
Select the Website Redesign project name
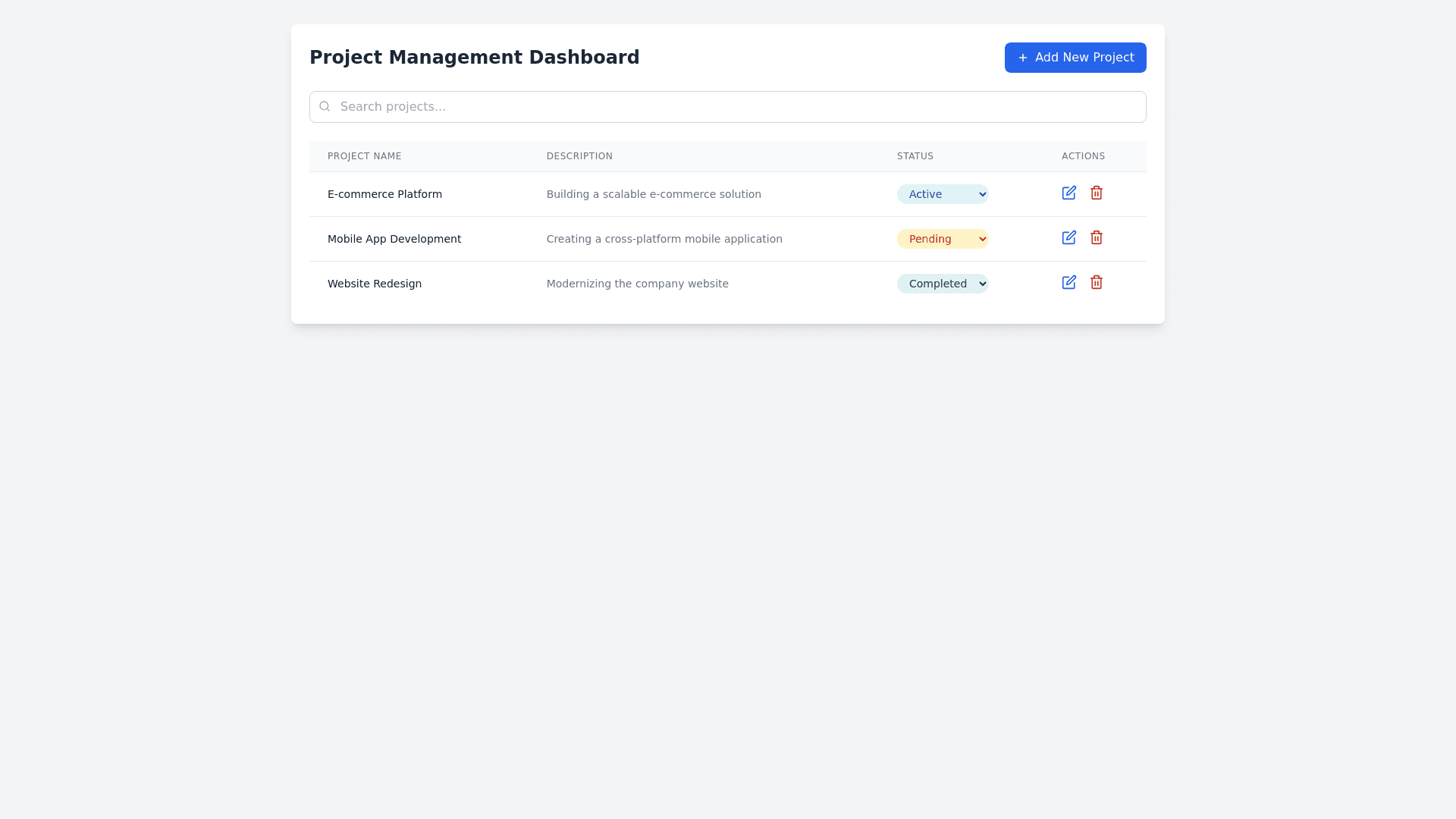click(x=374, y=284)
